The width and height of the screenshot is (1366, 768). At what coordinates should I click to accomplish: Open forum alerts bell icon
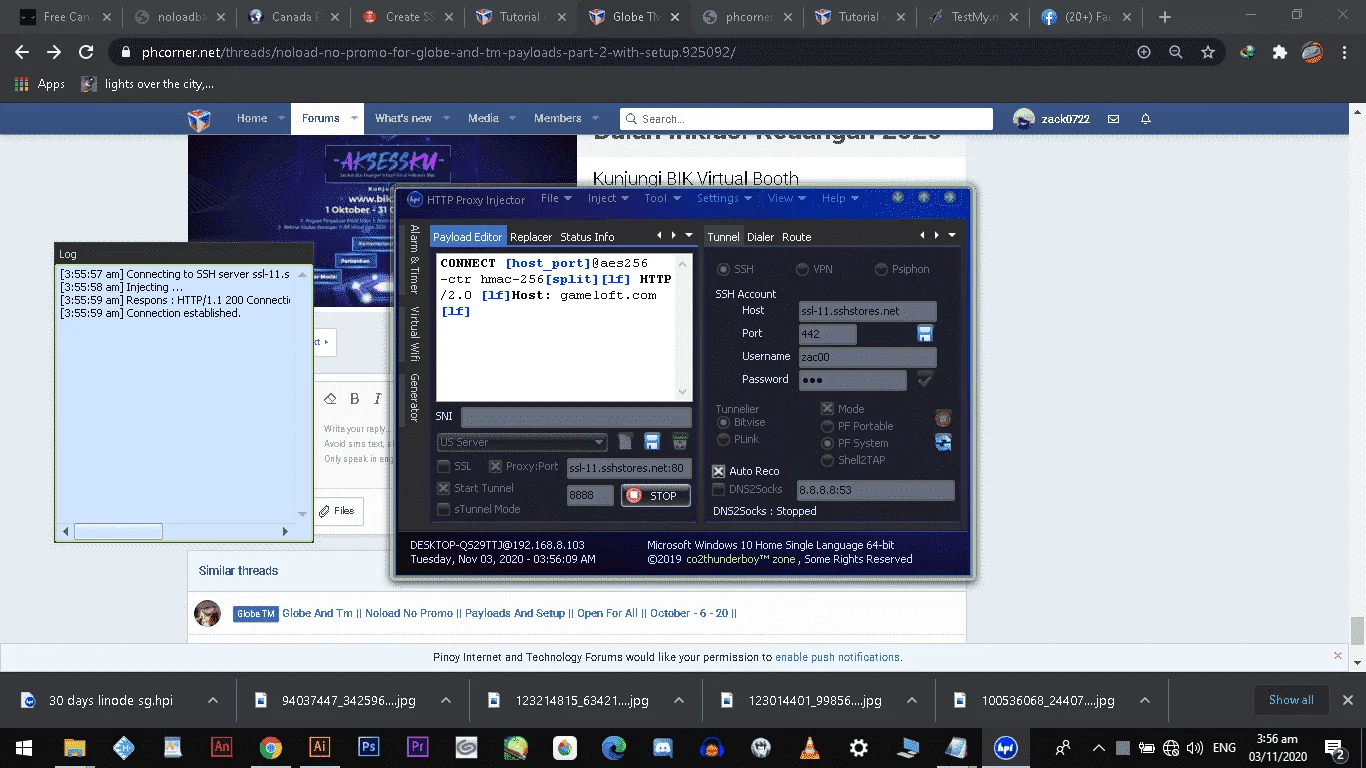click(1146, 119)
